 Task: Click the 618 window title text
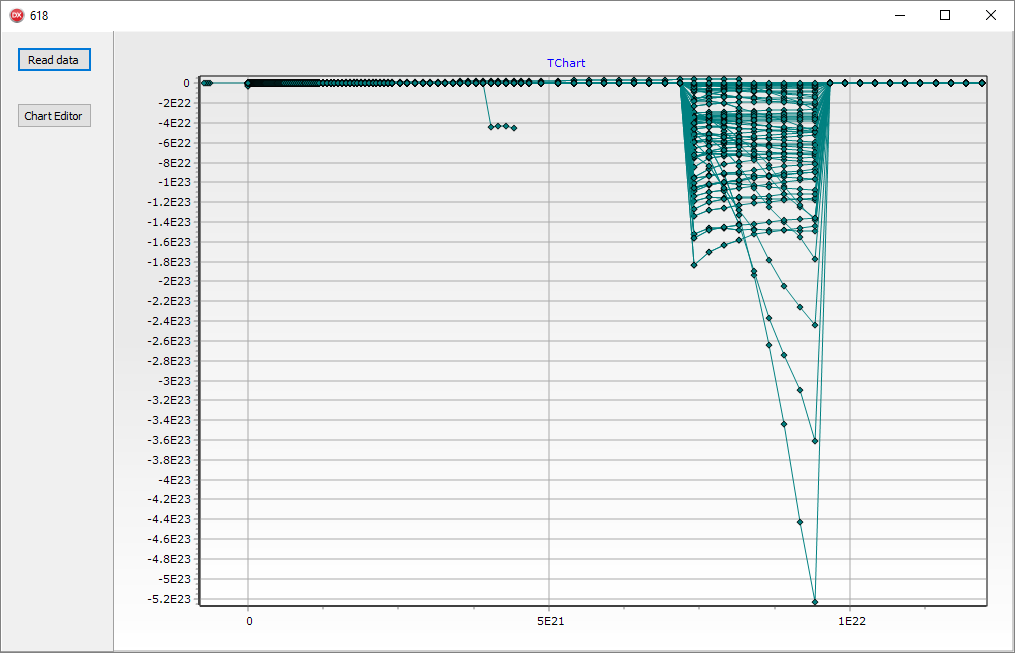click(x=39, y=16)
